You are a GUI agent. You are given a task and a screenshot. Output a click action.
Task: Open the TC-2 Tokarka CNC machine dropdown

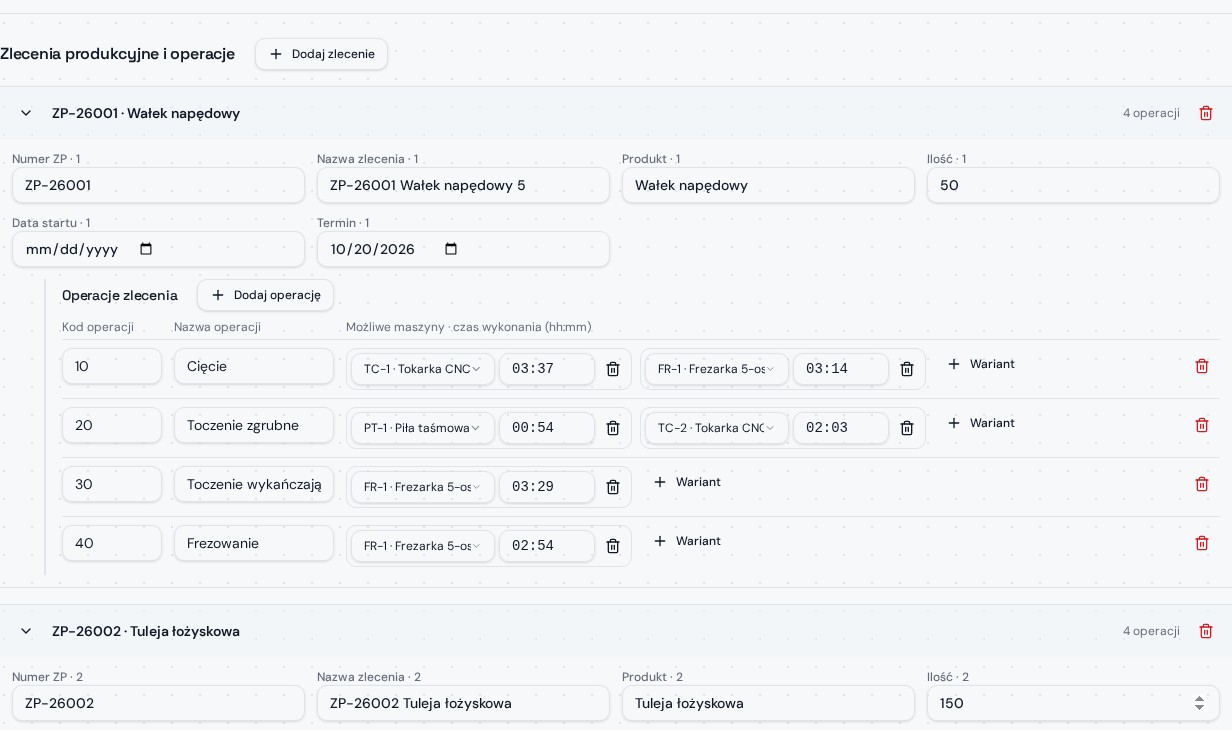[x=717, y=428]
